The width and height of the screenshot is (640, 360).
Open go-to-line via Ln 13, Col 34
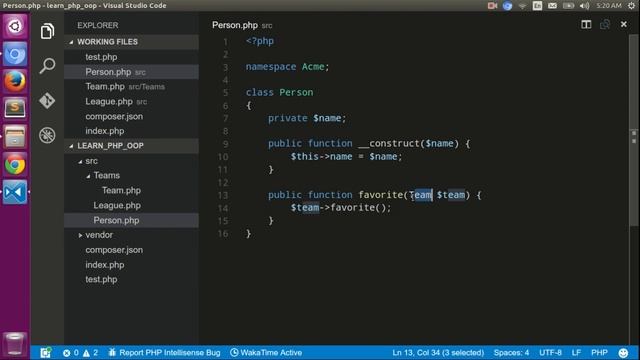coord(438,353)
